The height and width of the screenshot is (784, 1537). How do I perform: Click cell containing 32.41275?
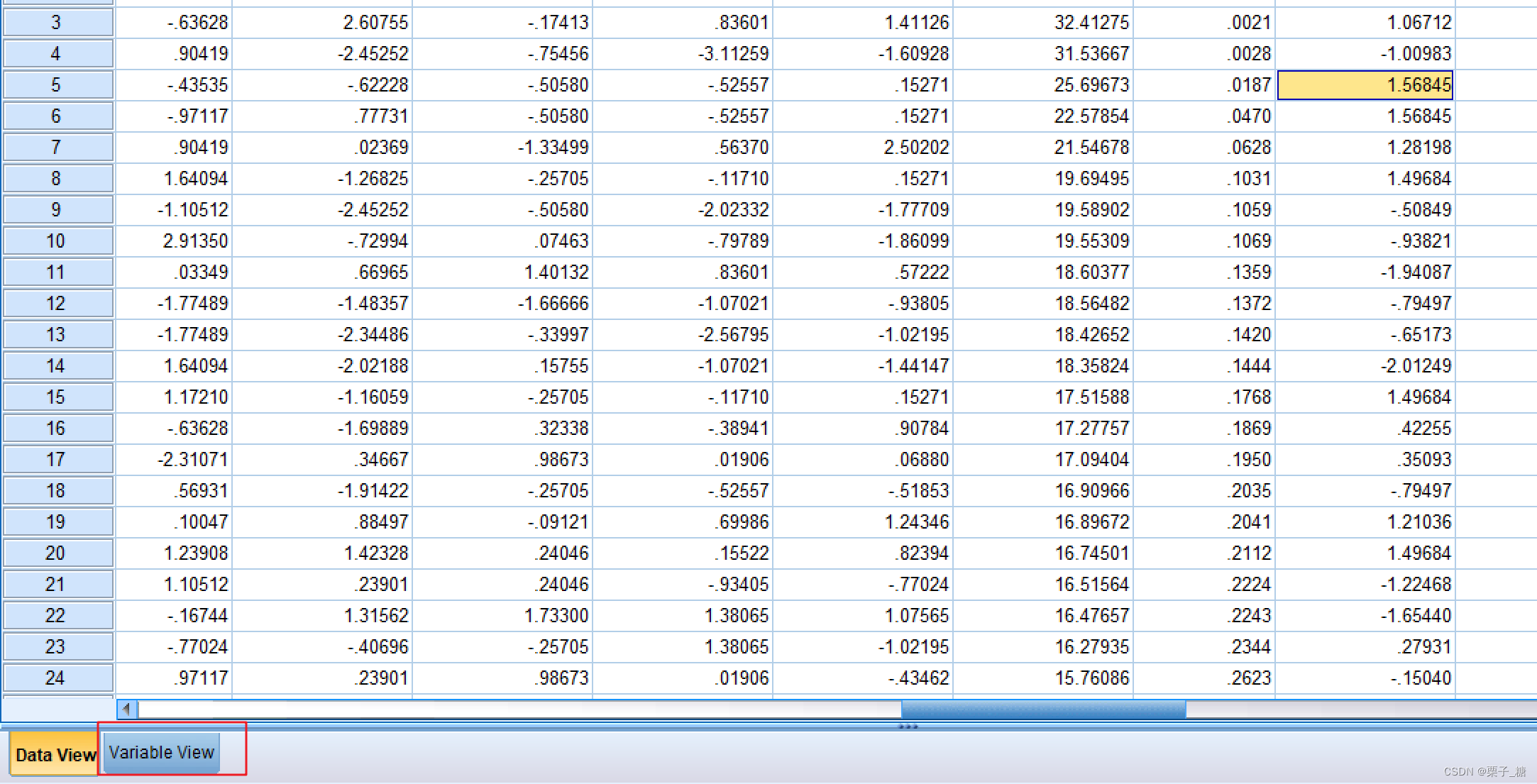pos(1043,23)
